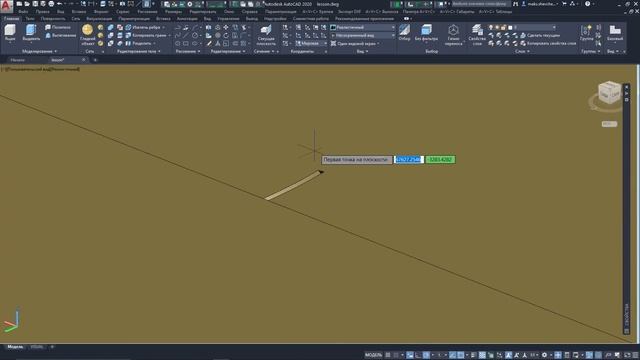This screenshot has height=360, width=640.
Task: Select the Smooth object (Гладкий объект) tool
Action: [x=87, y=35]
